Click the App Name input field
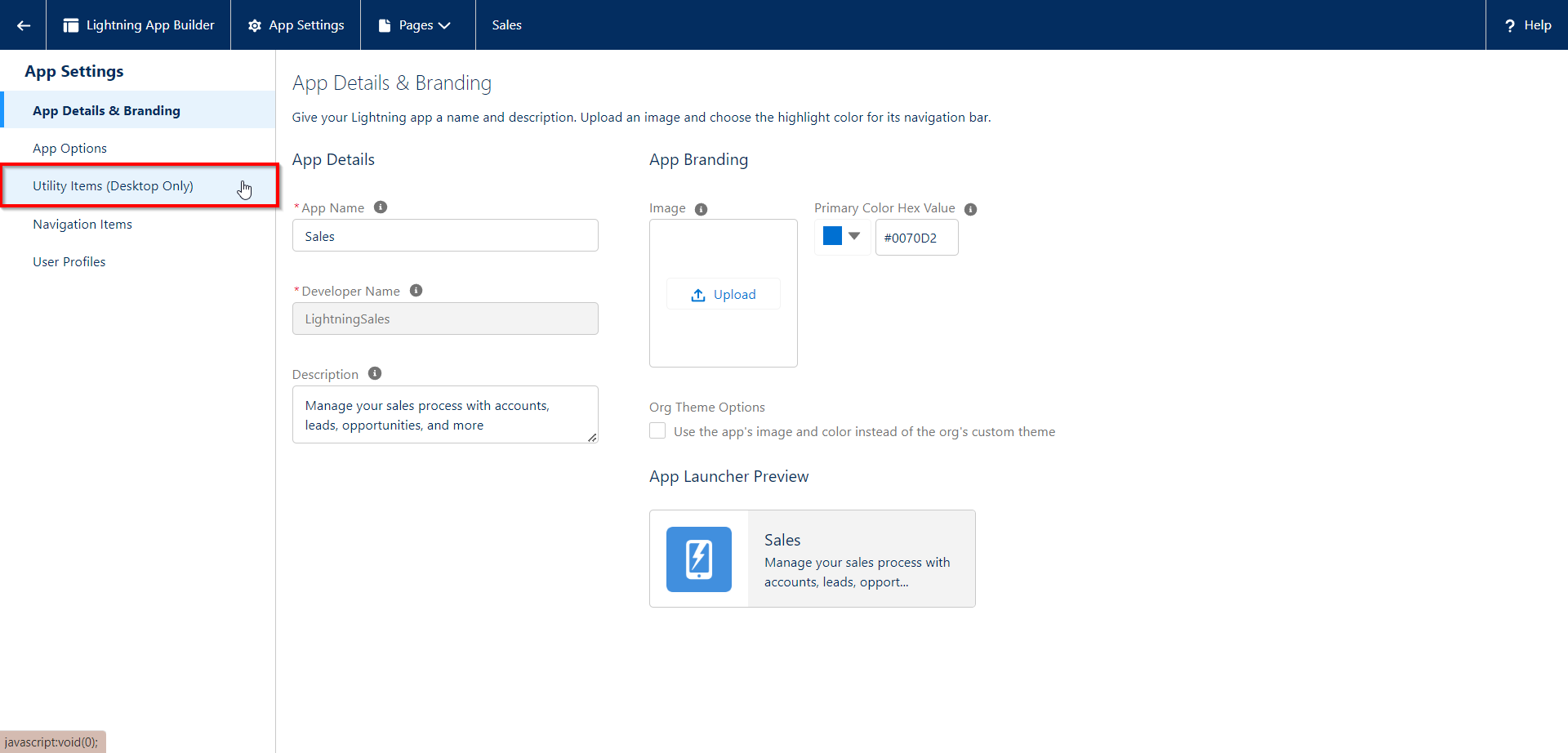This screenshot has width=1568, height=753. click(x=445, y=235)
